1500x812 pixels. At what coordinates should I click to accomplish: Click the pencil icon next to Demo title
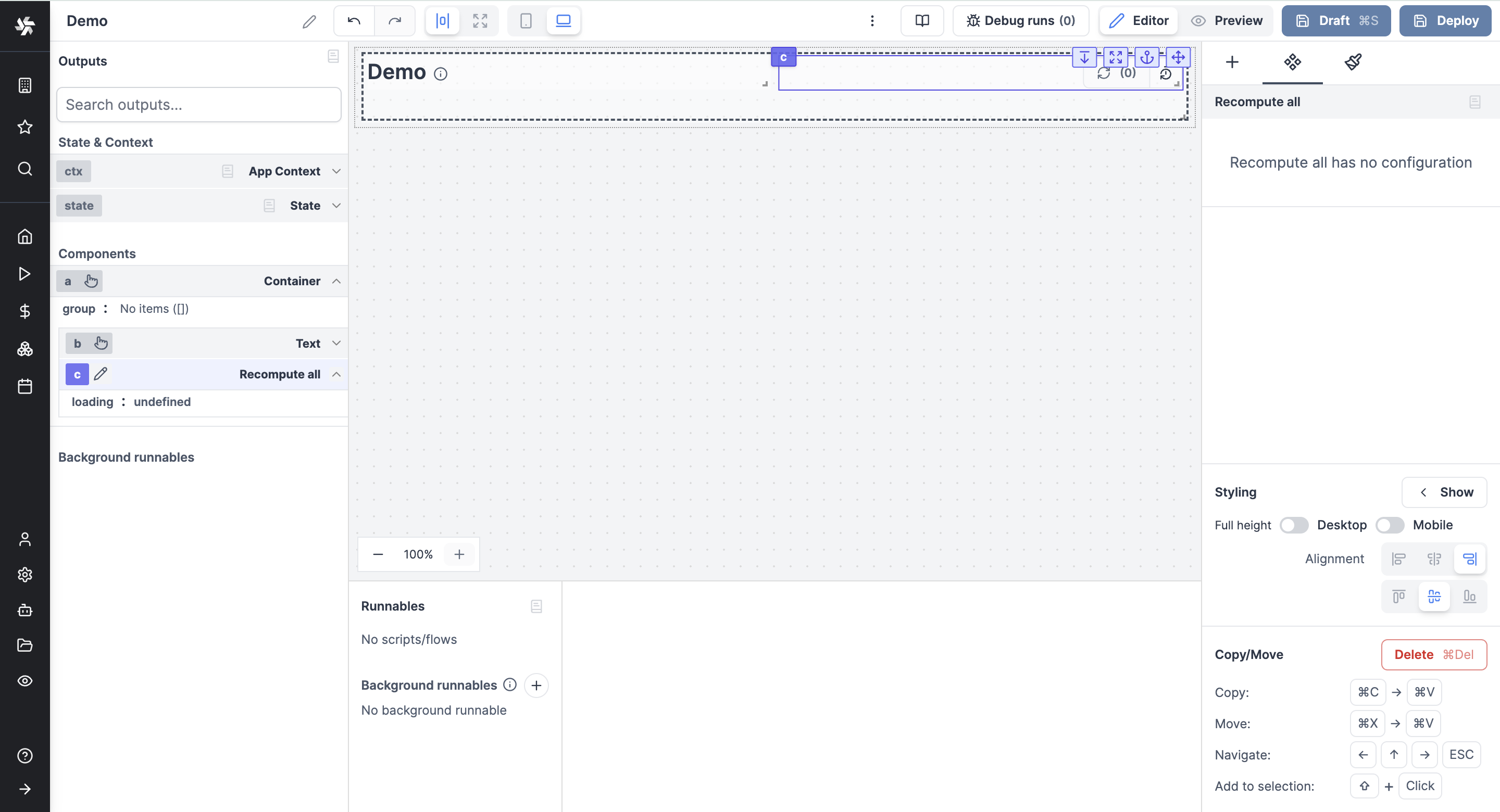pos(309,21)
